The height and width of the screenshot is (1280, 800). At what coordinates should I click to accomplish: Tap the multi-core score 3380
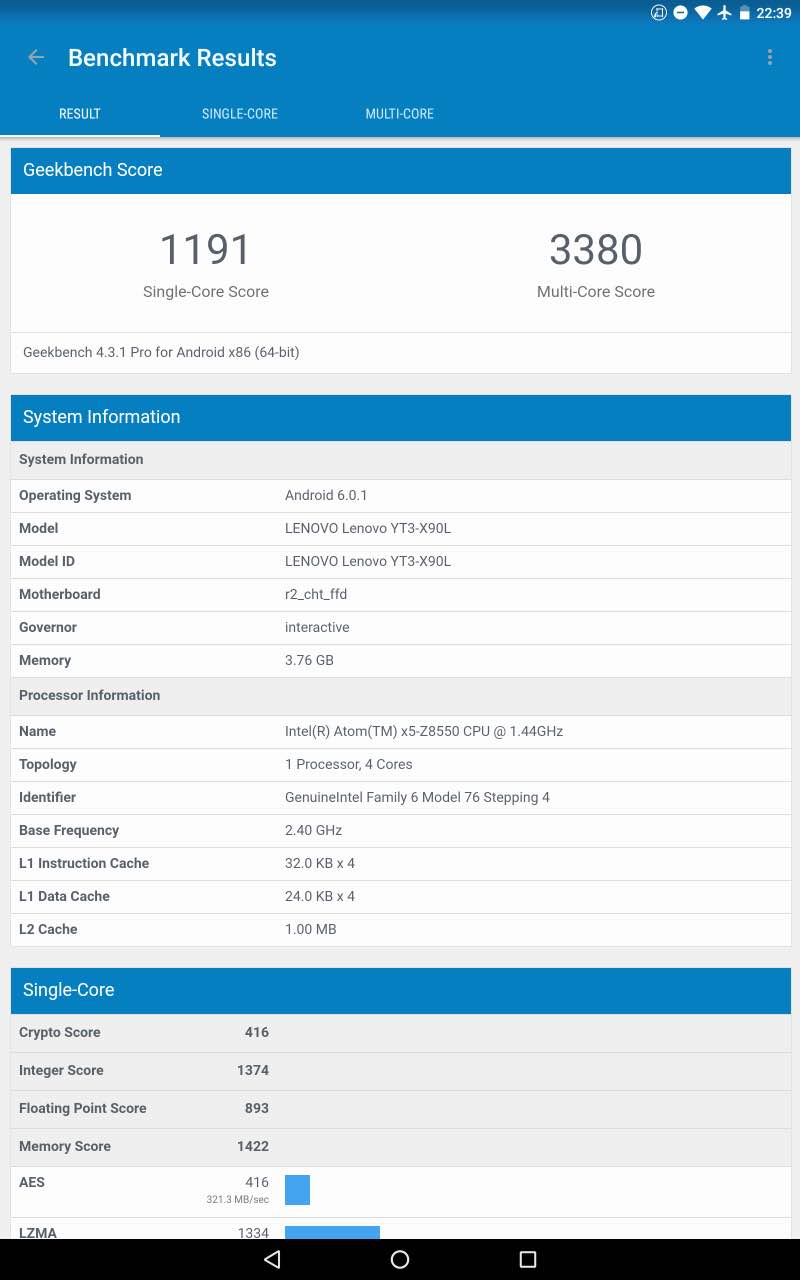(x=595, y=250)
